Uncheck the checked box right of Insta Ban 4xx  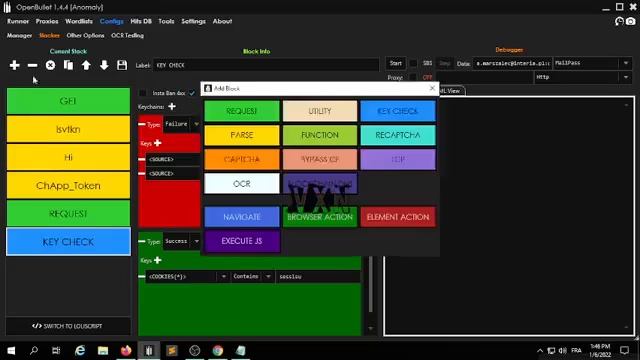click(x=192, y=93)
